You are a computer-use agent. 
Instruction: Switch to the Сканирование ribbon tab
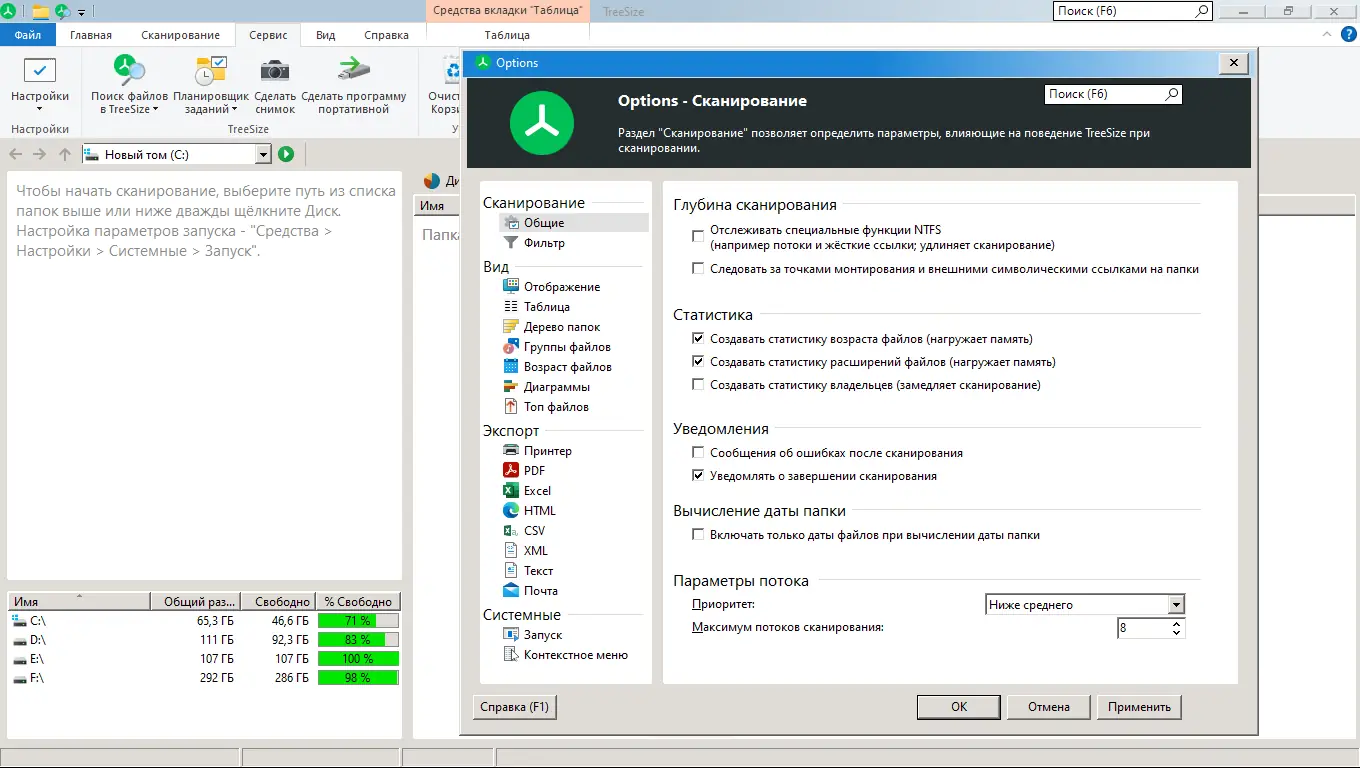(180, 35)
